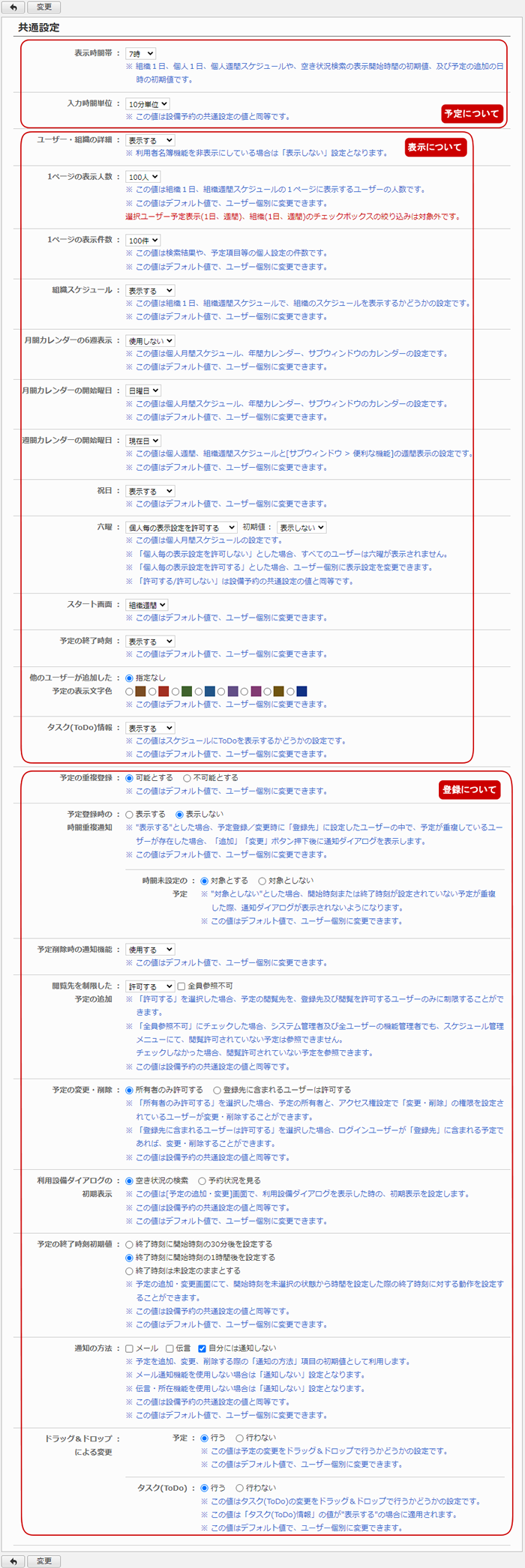Image resolution: width=525 pixels, height=1568 pixels.
Task: Open the 六曜 初期値 dropdown showing 表示しない
Action: click(x=301, y=528)
